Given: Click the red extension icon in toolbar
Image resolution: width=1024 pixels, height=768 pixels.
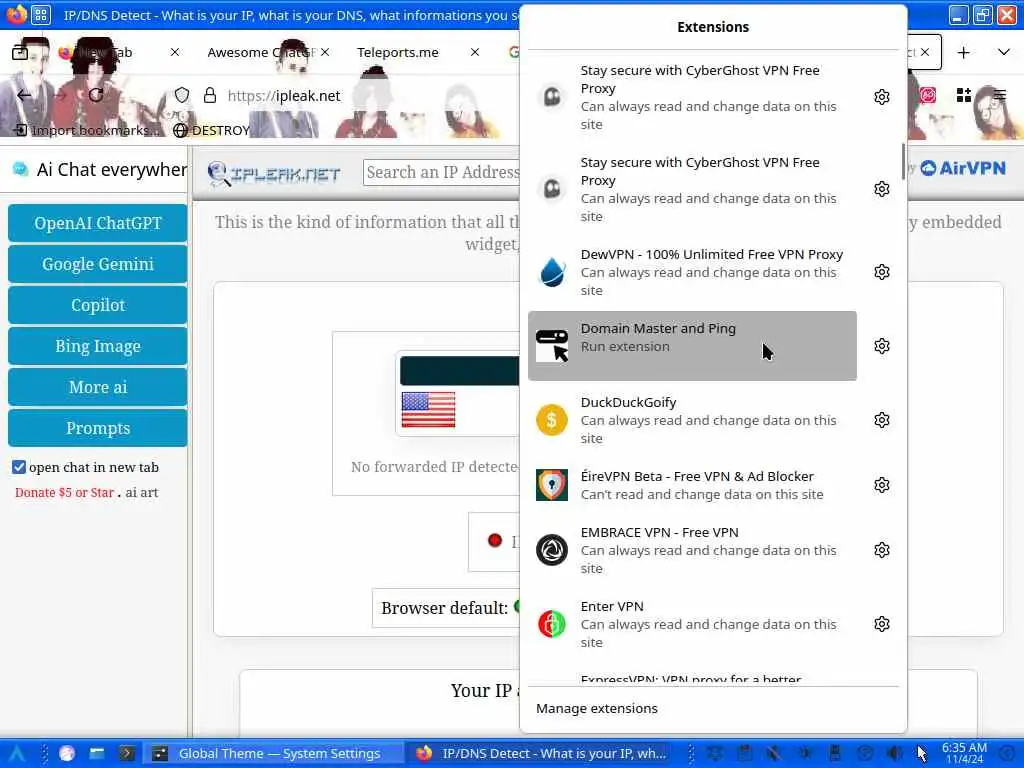Looking at the screenshot, I should [x=927, y=95].
